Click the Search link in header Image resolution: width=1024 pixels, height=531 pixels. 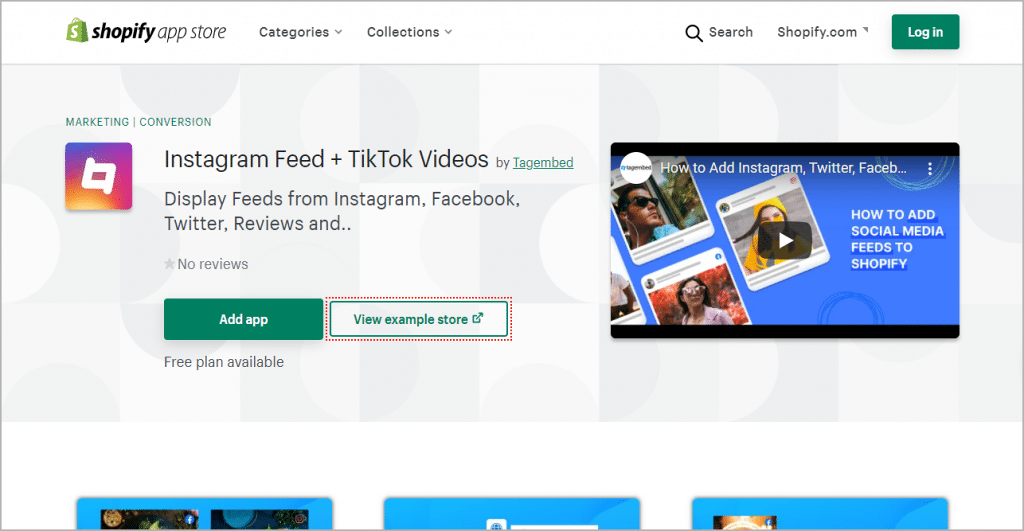tap(731, 32)
